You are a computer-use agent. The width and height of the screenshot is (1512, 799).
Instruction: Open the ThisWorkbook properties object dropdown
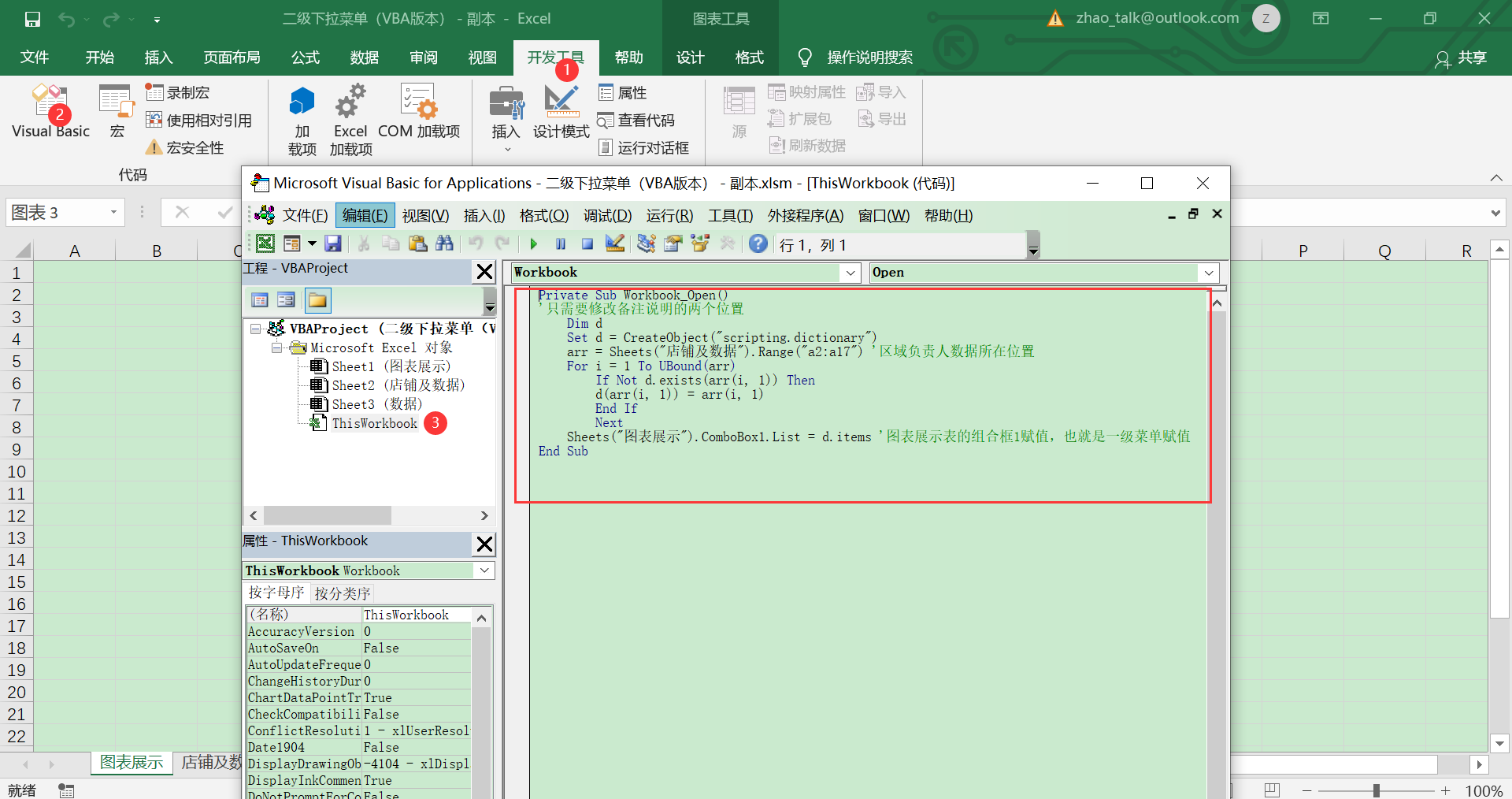(485, 570)
